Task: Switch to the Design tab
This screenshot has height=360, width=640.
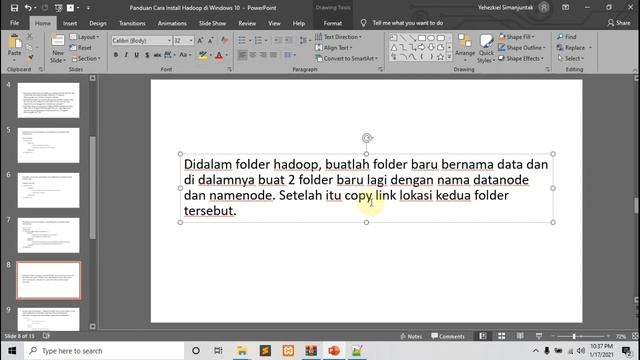Action: (x=98, y=23)
